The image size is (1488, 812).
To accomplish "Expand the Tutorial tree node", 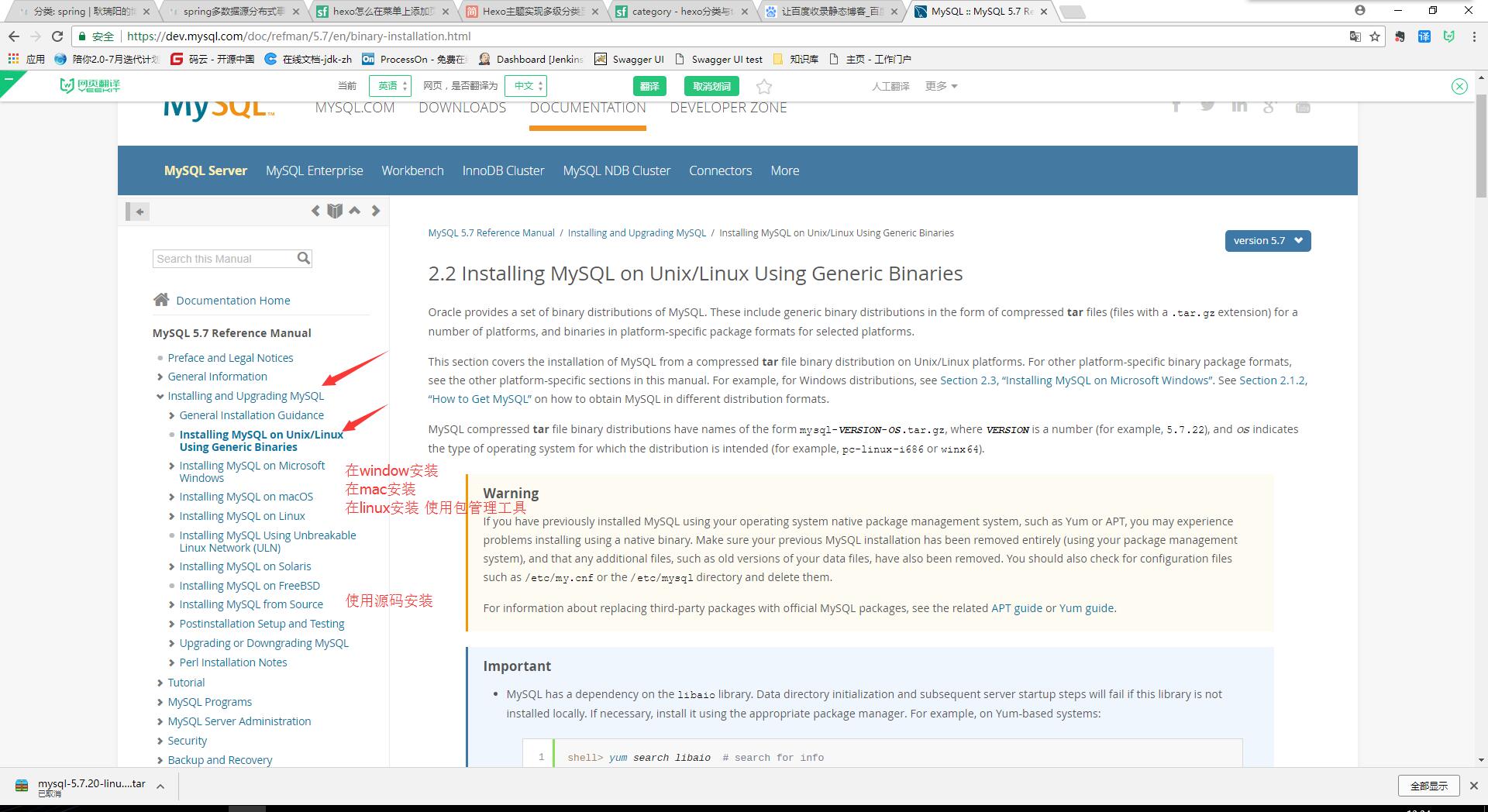I will point(160,683).
